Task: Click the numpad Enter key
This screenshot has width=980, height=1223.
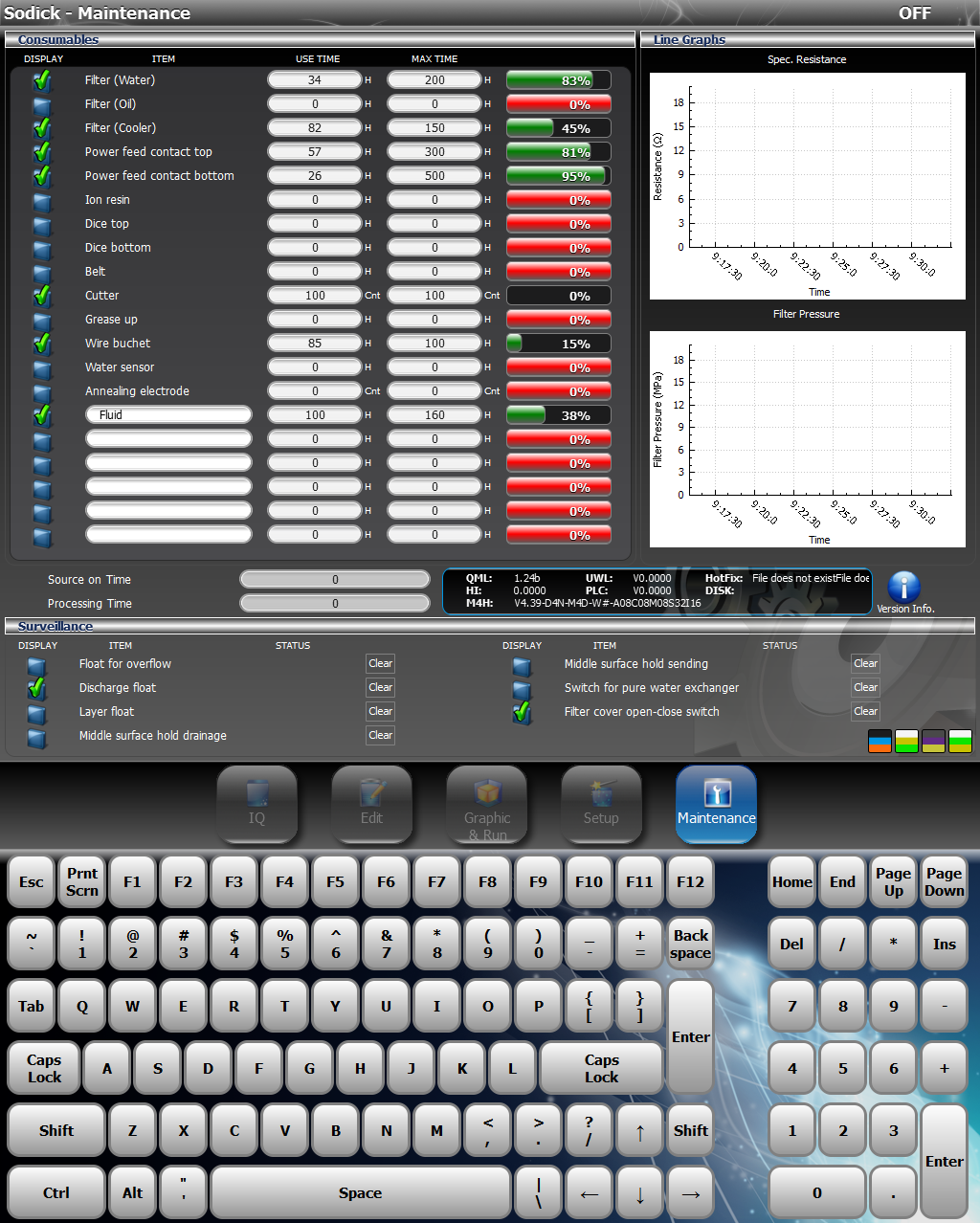Action: point(945,1162)
